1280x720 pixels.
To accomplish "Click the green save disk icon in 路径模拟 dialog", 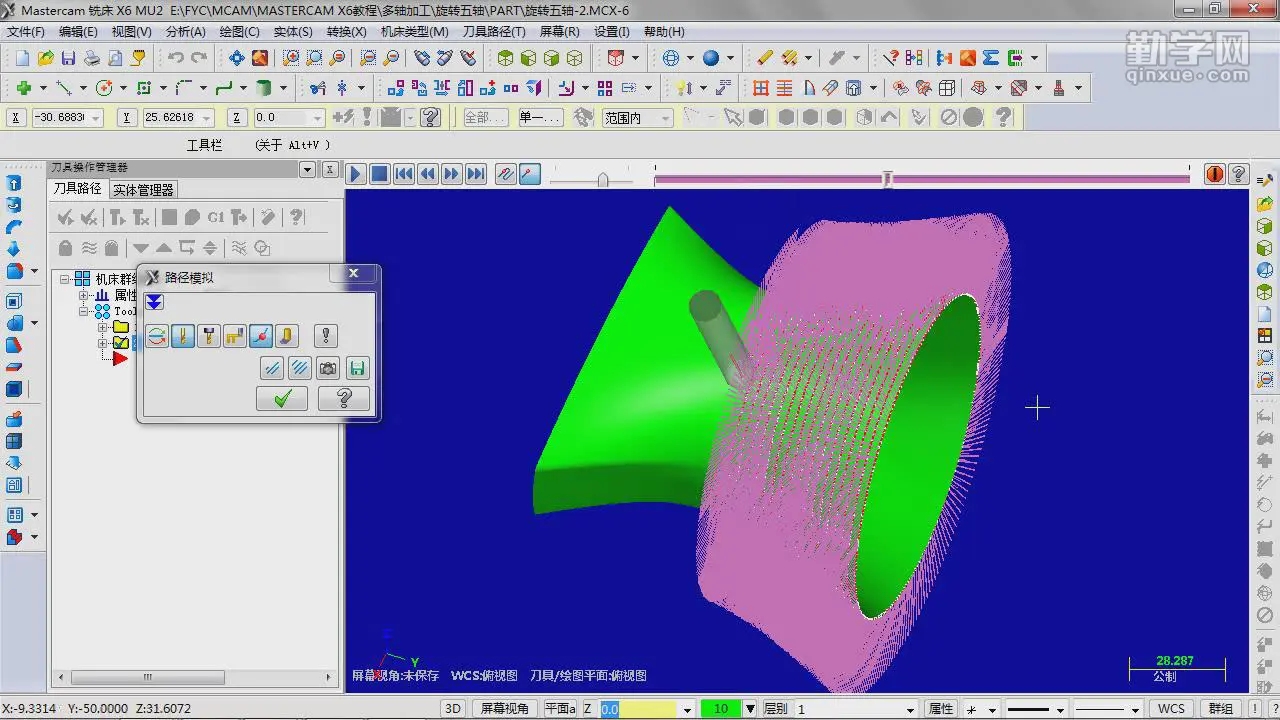I will point(357,369).
